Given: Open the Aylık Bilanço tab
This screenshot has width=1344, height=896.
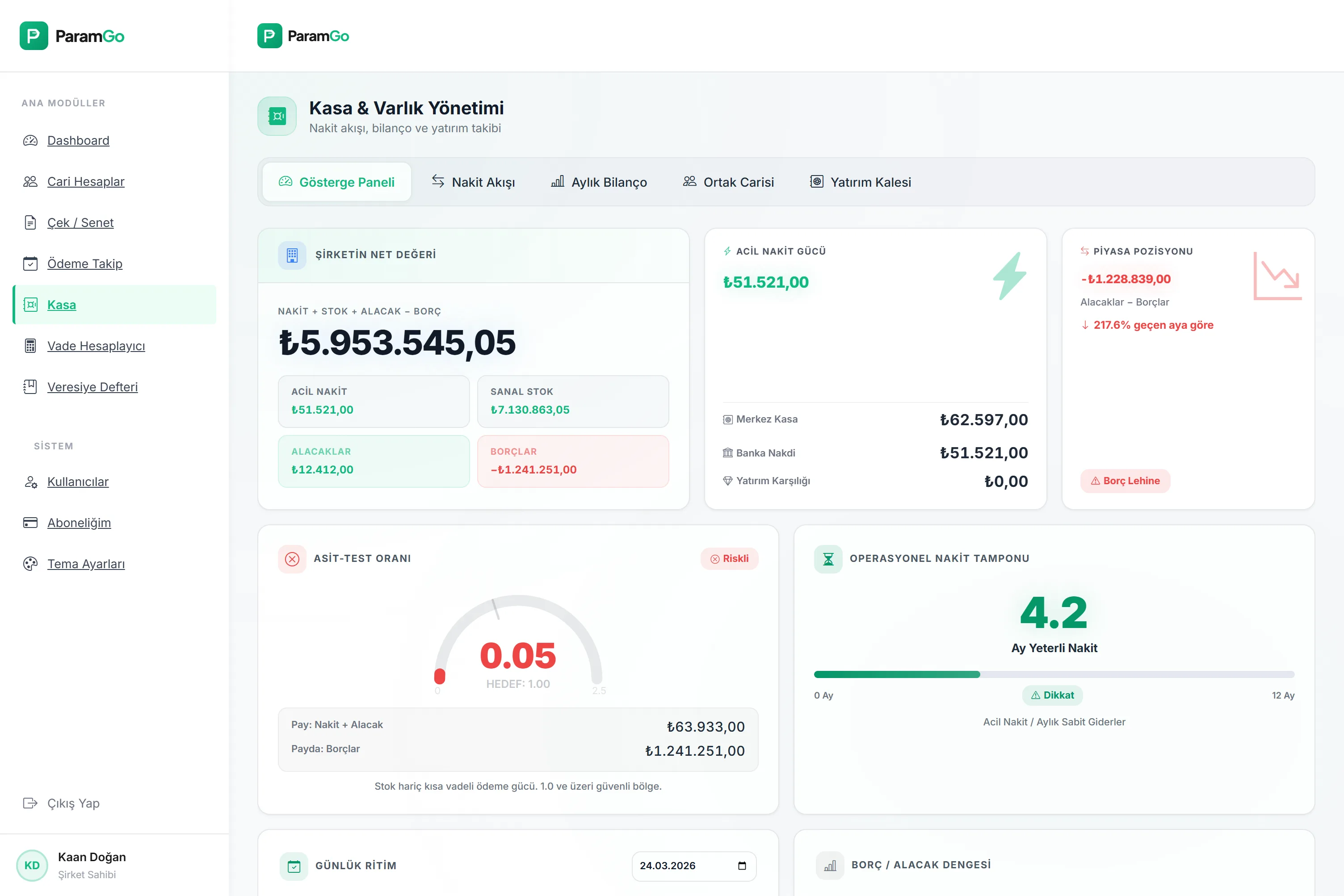Looking at the screenshot, I should pyautogui.click(x=599, y=182).
